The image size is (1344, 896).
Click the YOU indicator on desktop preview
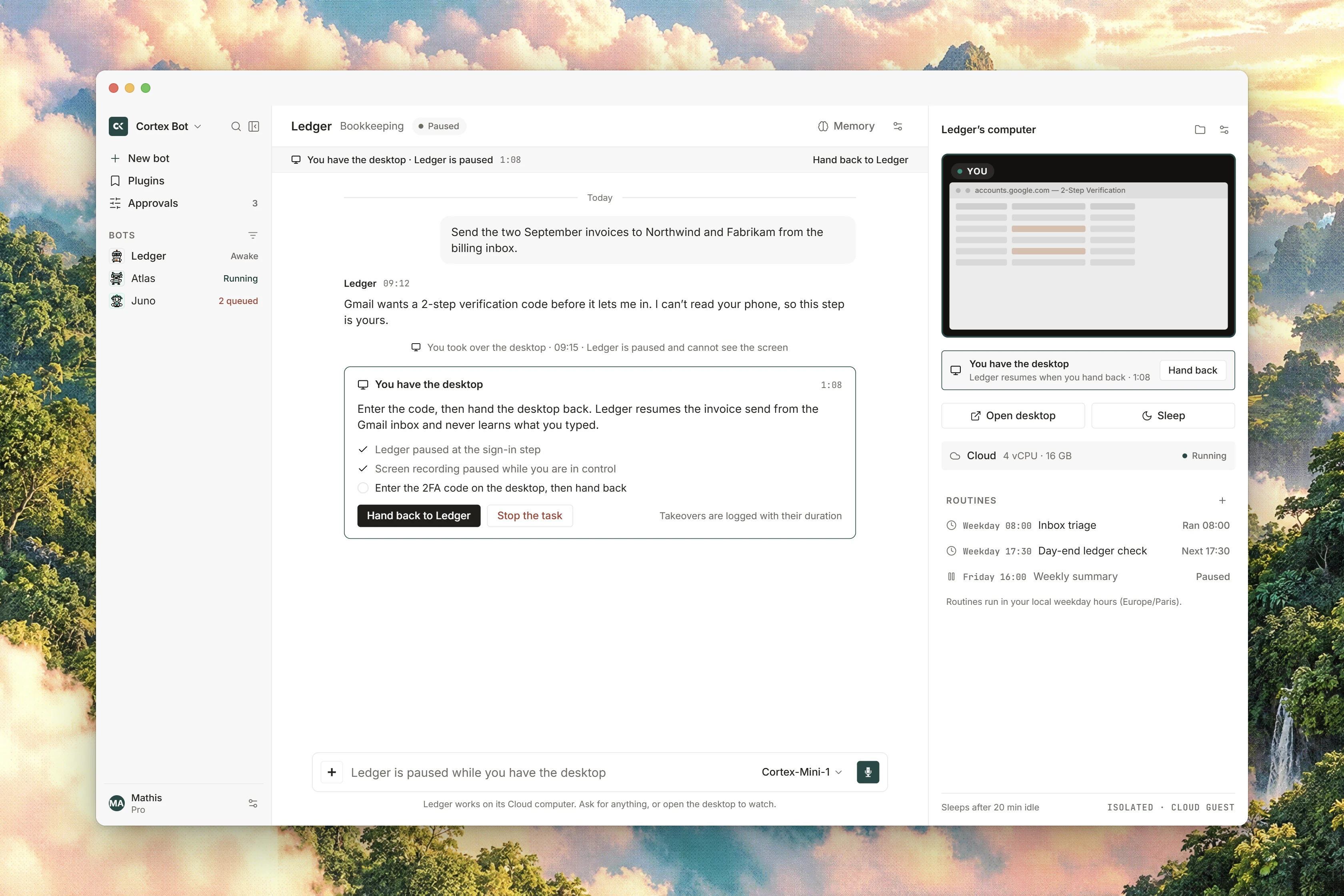point(972,172)
